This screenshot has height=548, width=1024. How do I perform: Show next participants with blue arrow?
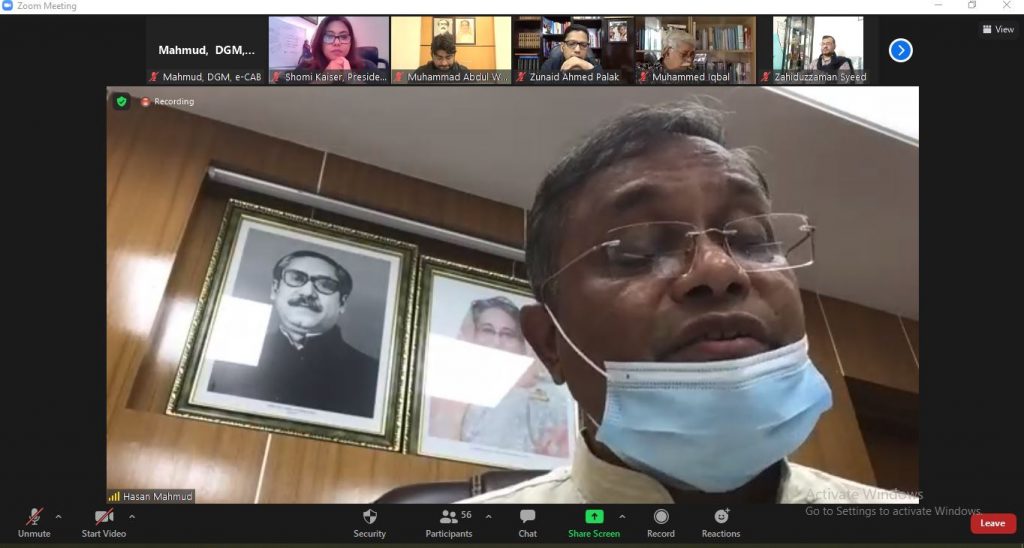coord(900,50)
